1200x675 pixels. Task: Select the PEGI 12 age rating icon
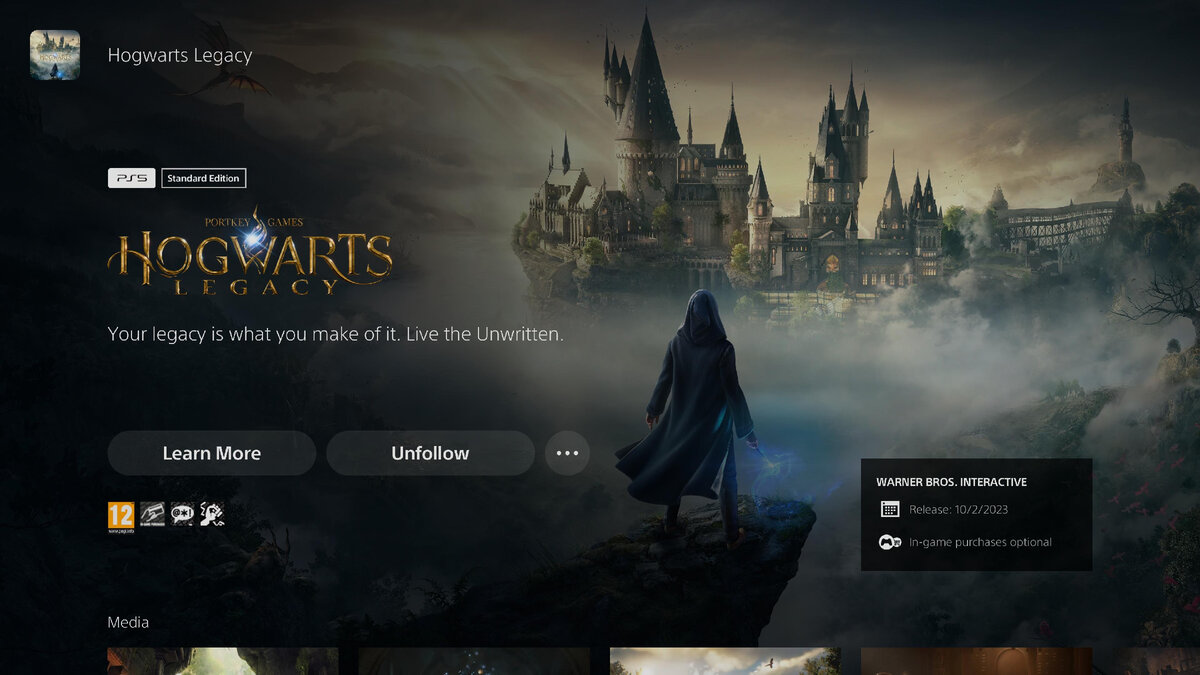pos(121,516)
